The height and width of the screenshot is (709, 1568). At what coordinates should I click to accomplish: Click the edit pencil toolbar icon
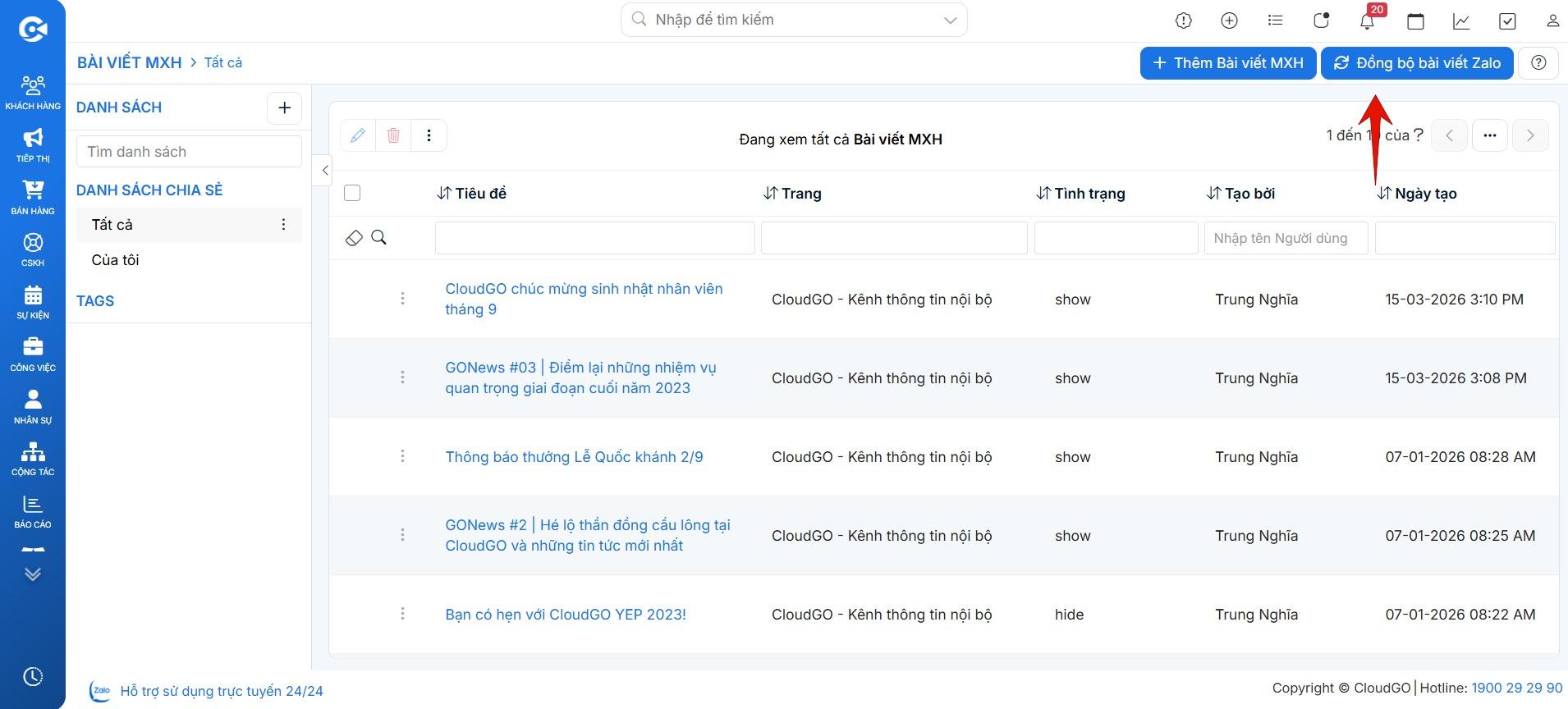[x=358, y=135]
